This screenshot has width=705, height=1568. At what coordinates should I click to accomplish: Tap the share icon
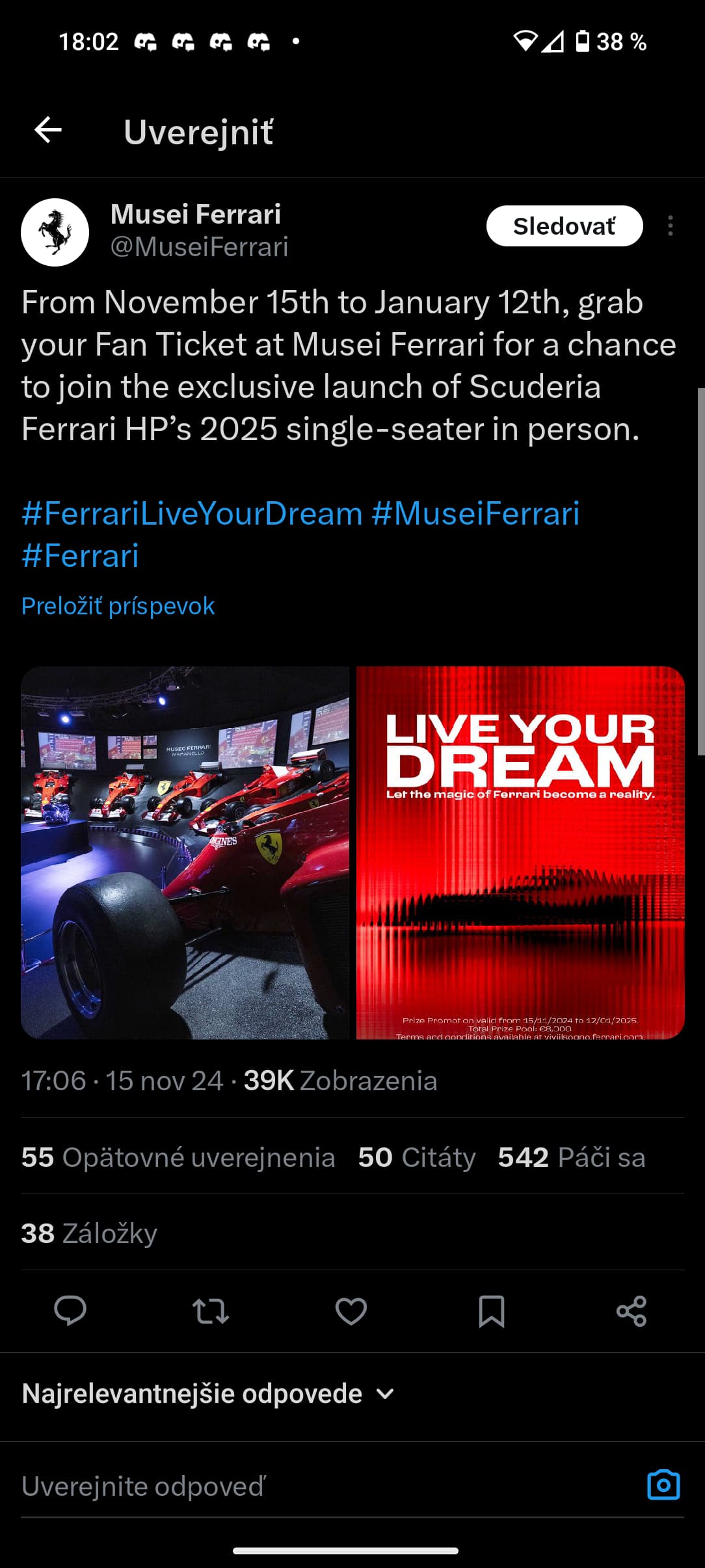coord(632,1311)
